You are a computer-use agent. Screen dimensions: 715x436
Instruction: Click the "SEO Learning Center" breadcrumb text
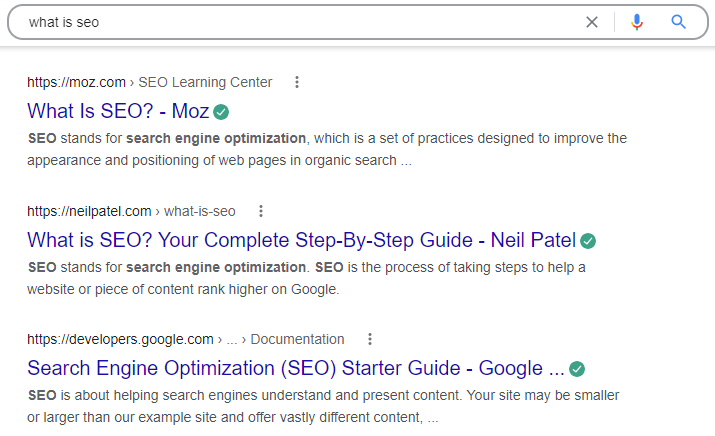[205, 82]
